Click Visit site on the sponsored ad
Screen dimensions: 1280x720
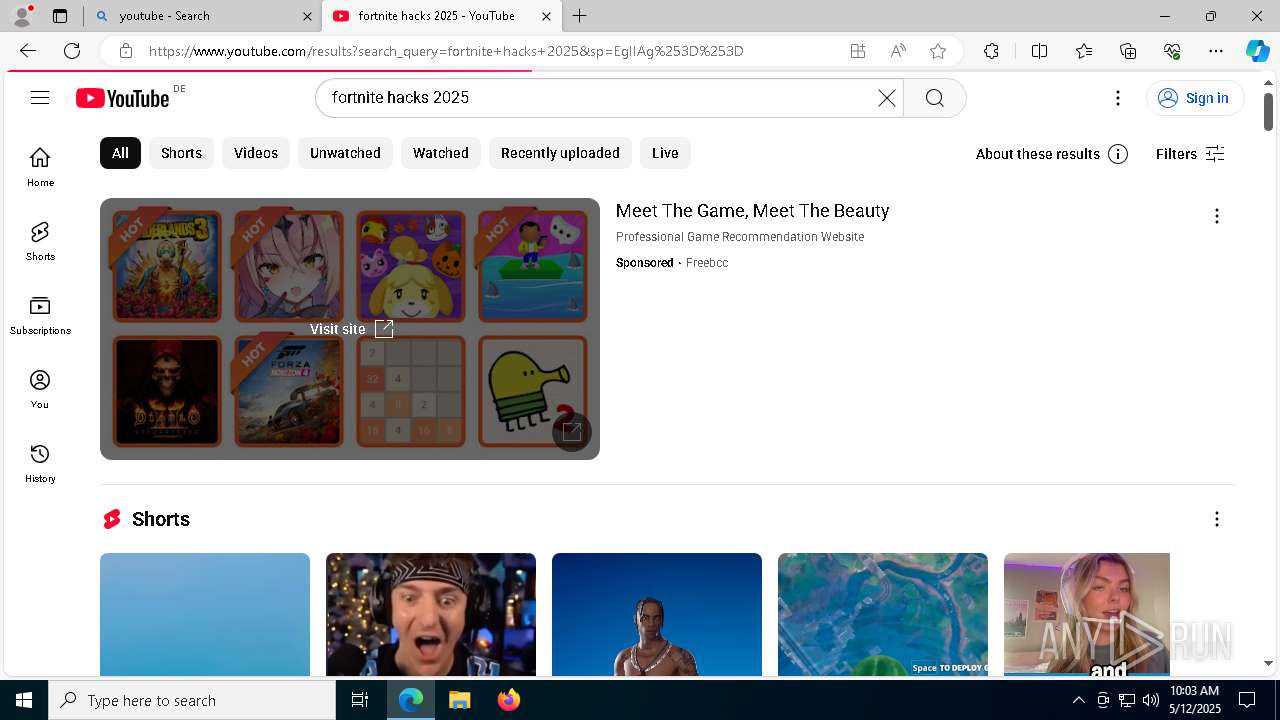coord(351,329)
